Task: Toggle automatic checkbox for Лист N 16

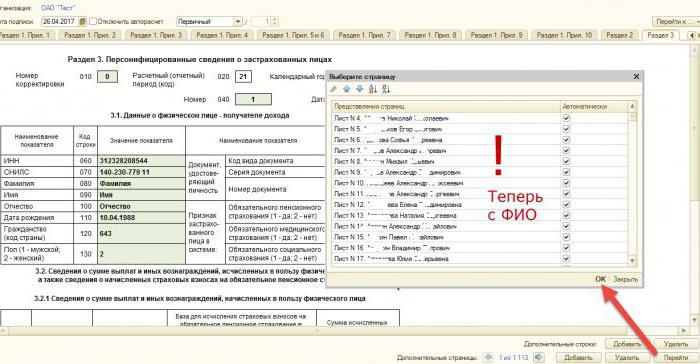Action: tap(566, 248)
